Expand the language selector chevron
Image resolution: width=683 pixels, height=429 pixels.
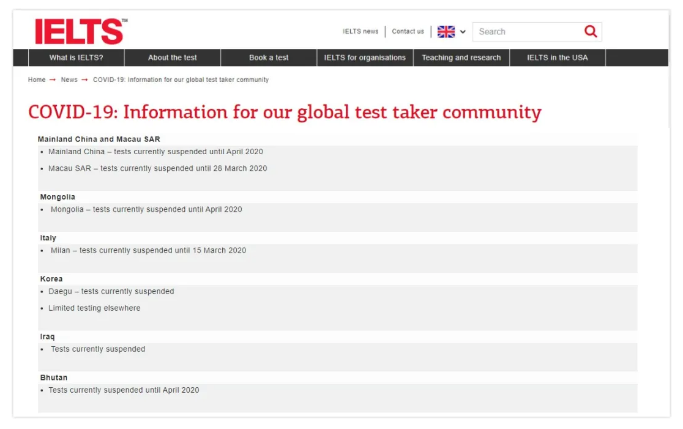[x=463, y=32]
